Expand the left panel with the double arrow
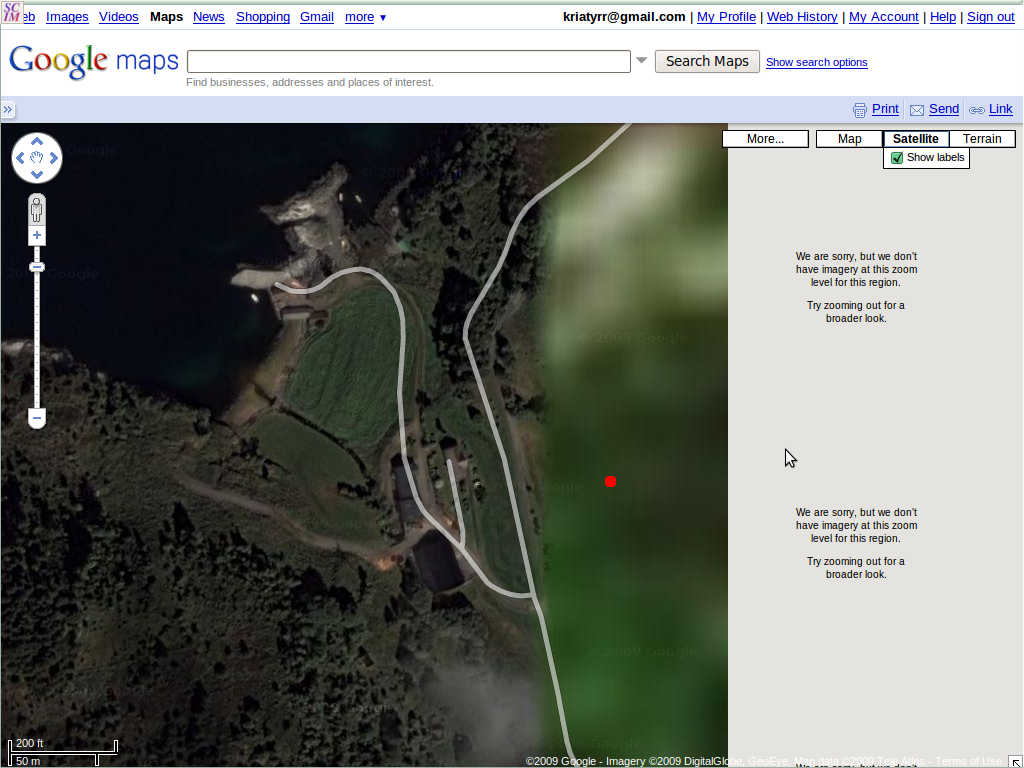This screenshot has width=1024, height=768. tap(7, 110)
